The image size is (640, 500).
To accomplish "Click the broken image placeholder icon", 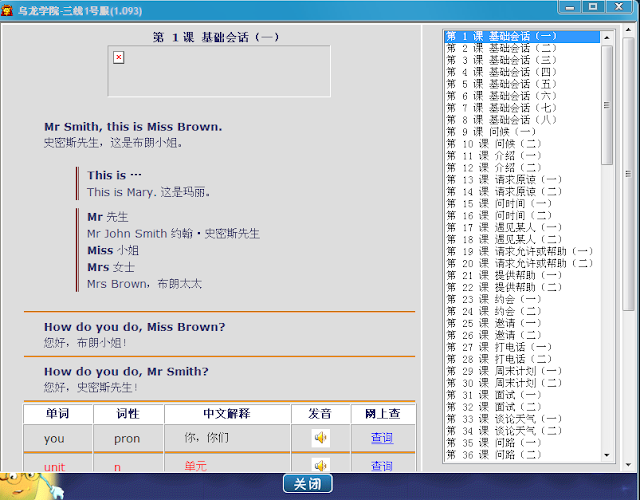I will point(118,57).
